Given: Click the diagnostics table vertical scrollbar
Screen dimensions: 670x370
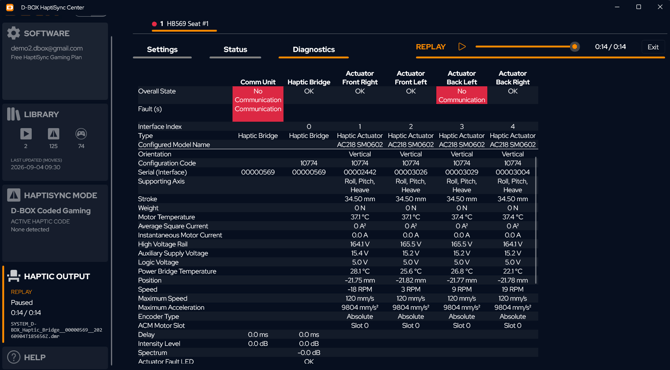Looking at the screenshot, I should (536, 220).
